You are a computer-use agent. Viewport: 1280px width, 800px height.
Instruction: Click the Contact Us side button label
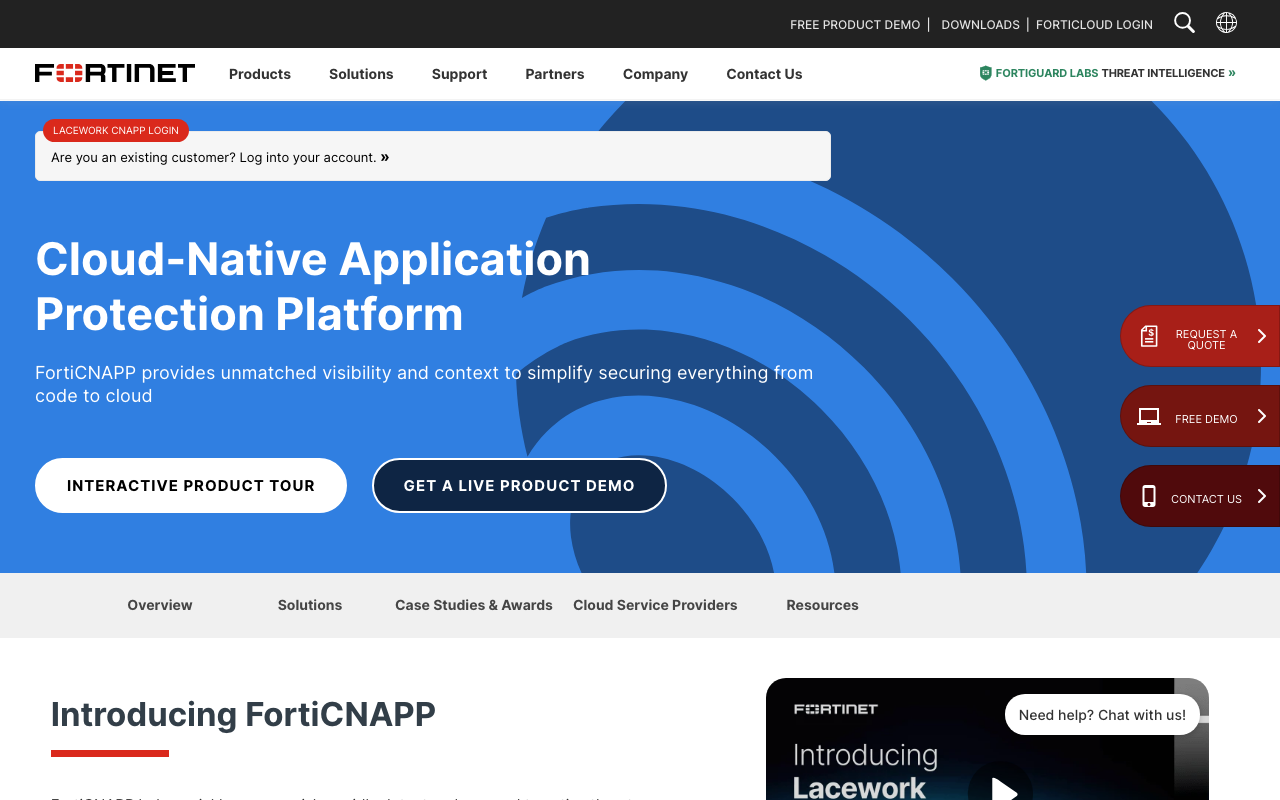coord(1206,499)
